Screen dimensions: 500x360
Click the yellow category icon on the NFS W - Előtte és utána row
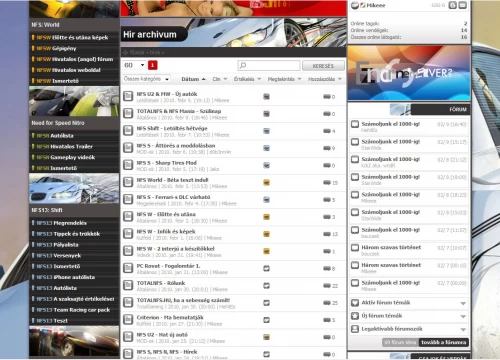266,217
